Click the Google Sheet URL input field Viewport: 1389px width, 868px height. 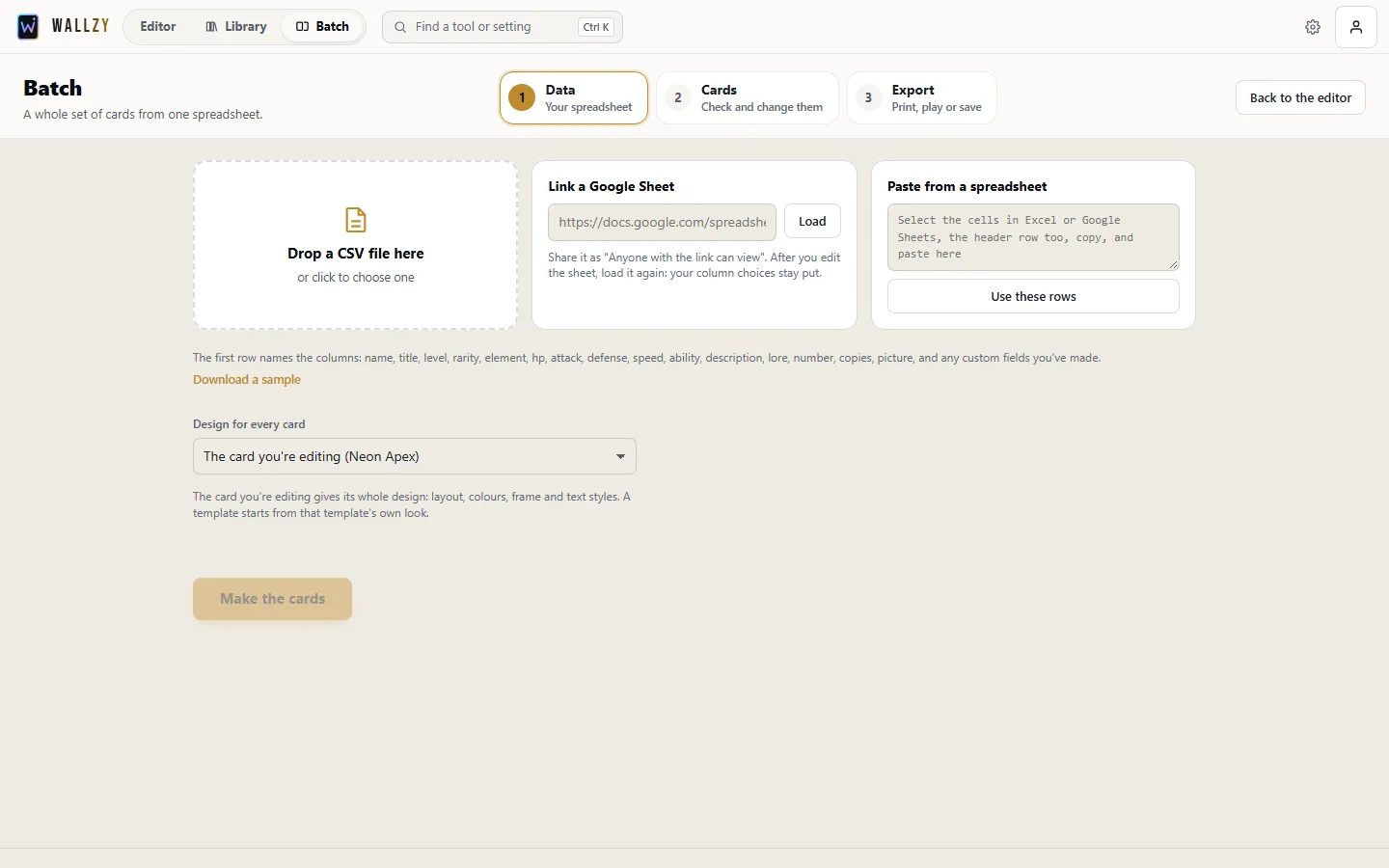coord(662,222)
